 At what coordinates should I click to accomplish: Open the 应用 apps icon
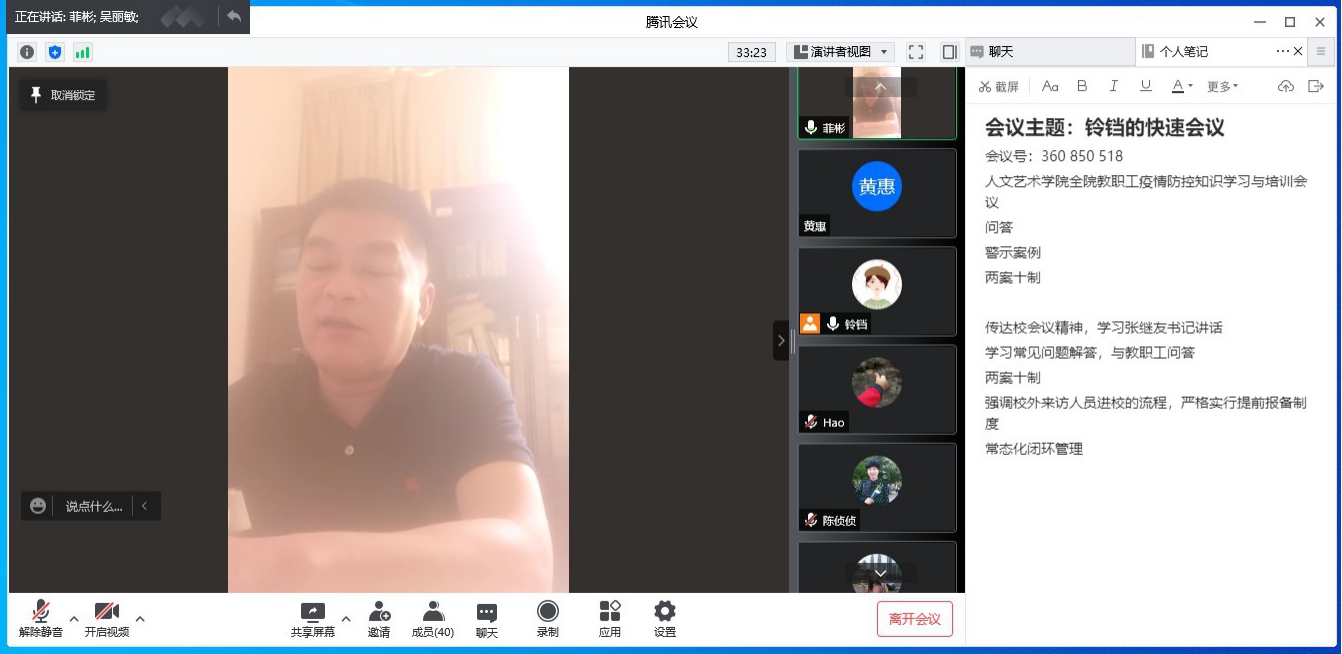tap(610, 612)
